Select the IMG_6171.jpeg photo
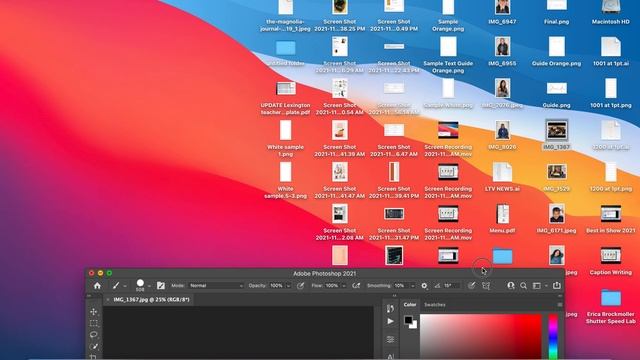 click(556, 218)
